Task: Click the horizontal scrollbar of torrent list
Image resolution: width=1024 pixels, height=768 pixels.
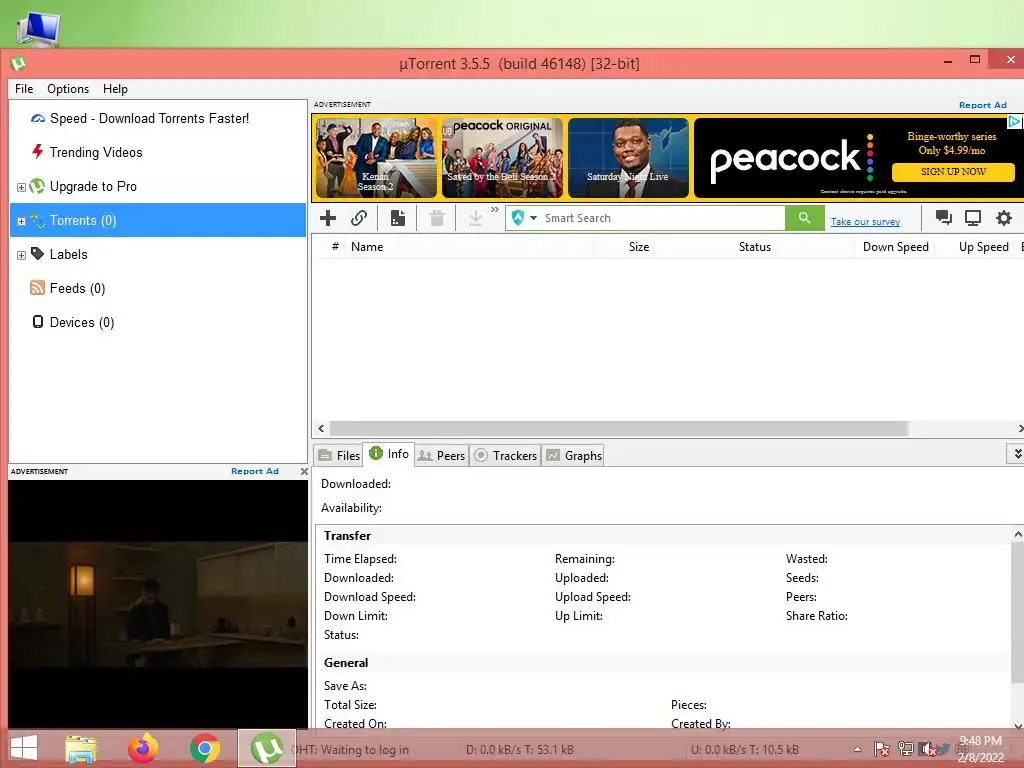Action: click(x=618, y=428)
